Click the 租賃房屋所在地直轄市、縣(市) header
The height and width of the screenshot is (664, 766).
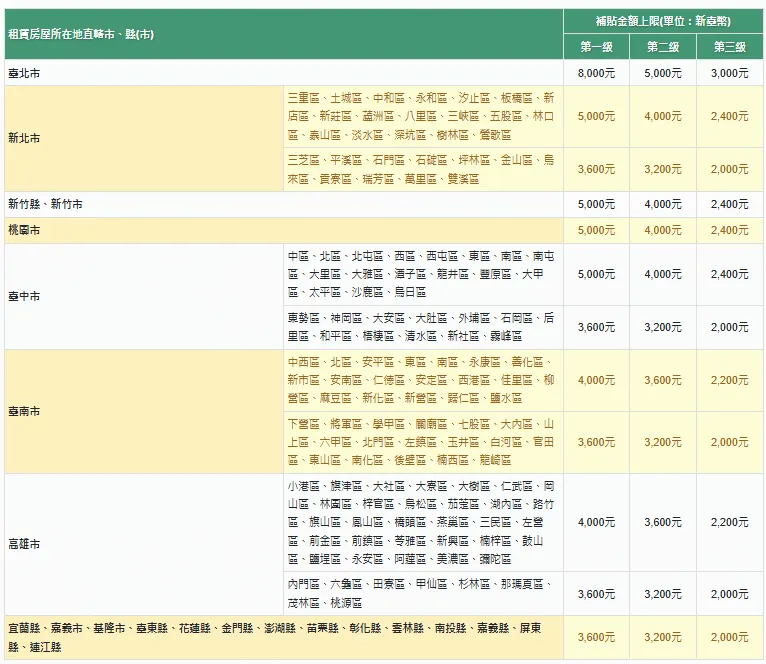81,33
